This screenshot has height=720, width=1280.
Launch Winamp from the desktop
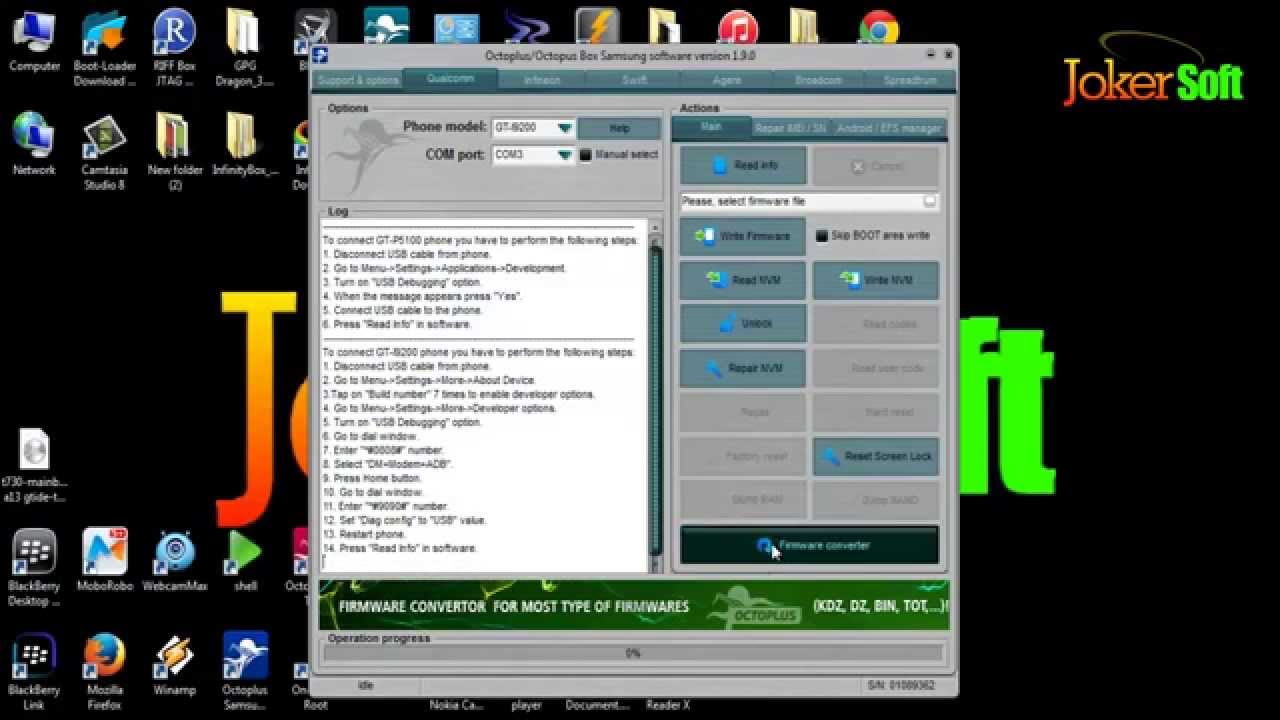coord(175,664)
